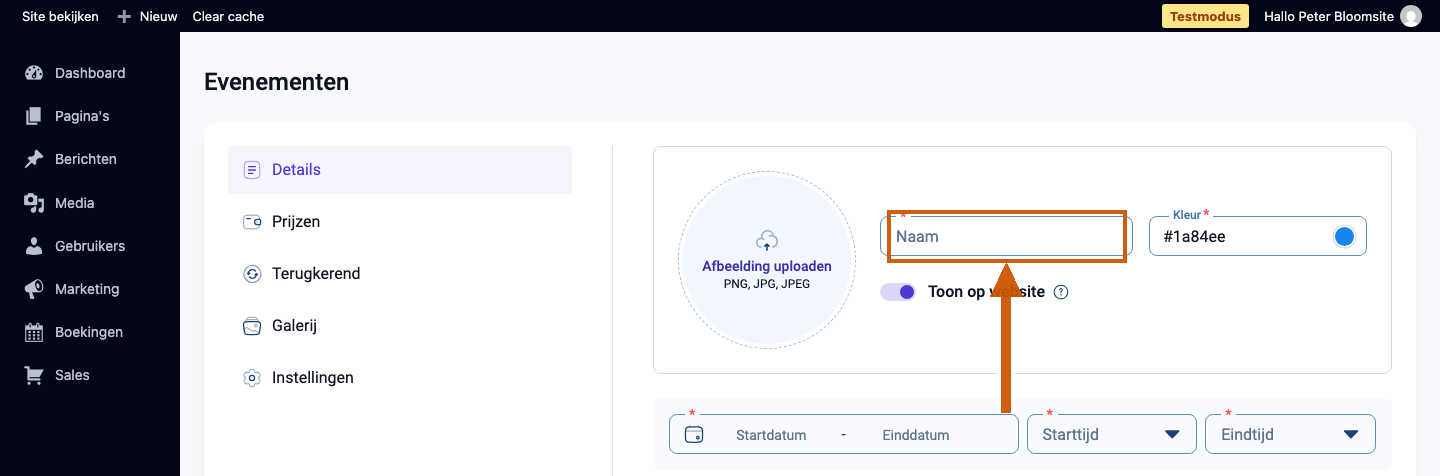The height and width of the screenshot is (476, 1440).
Task: Open Media via its icon
Action: tap(34, 203)
